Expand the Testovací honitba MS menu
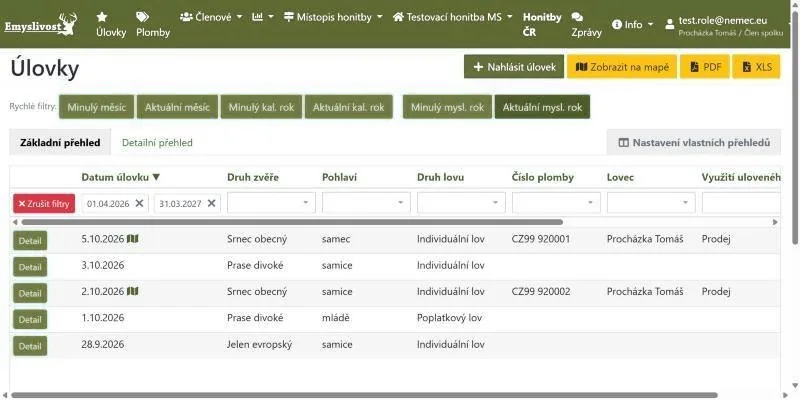The height and width of the screenshot is (400, 800). pyautogui.click(x=453, y=17)
